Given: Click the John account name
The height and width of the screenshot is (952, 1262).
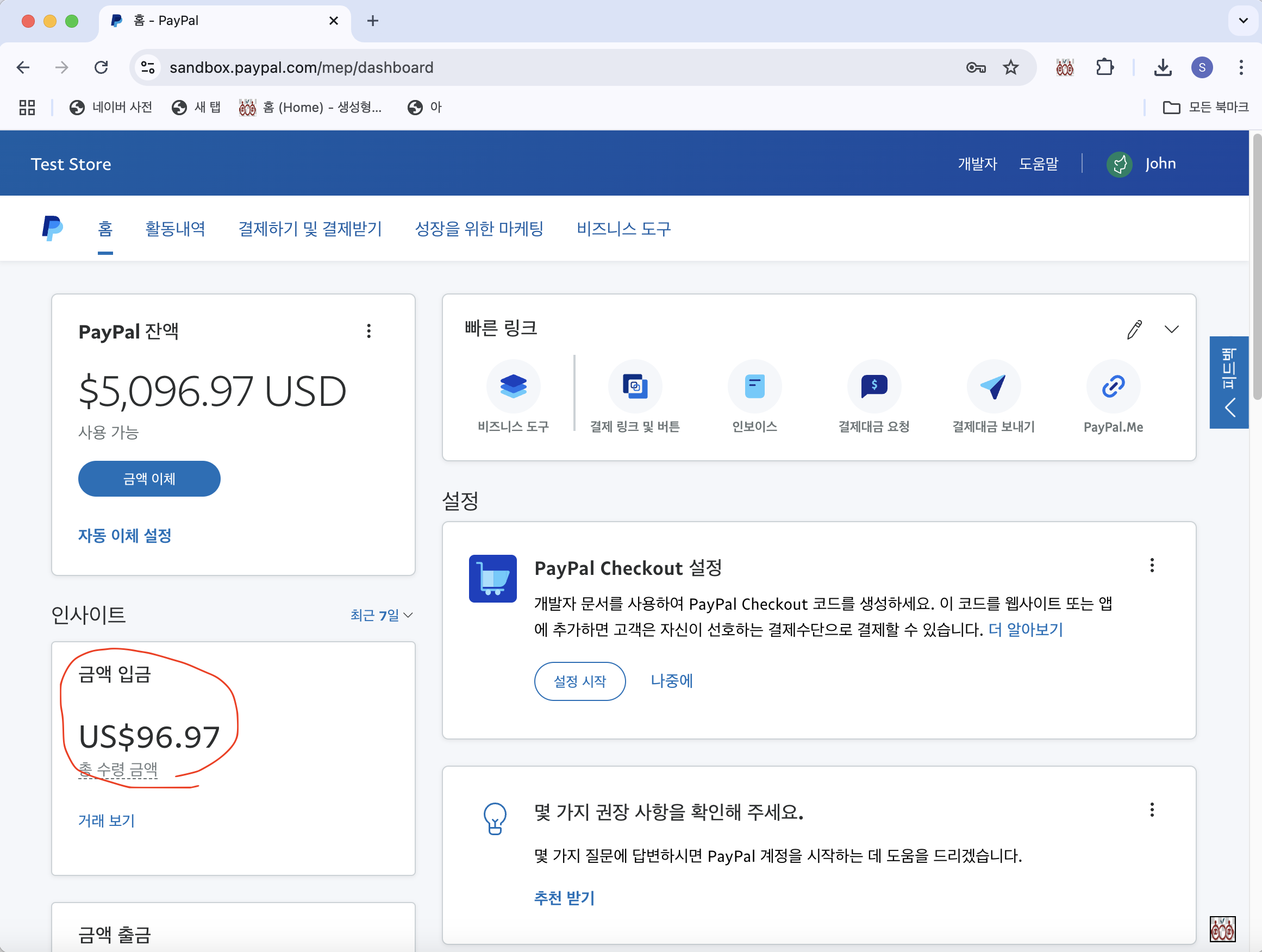Looking at the screenshot, I should click(x=1160, y=164).
